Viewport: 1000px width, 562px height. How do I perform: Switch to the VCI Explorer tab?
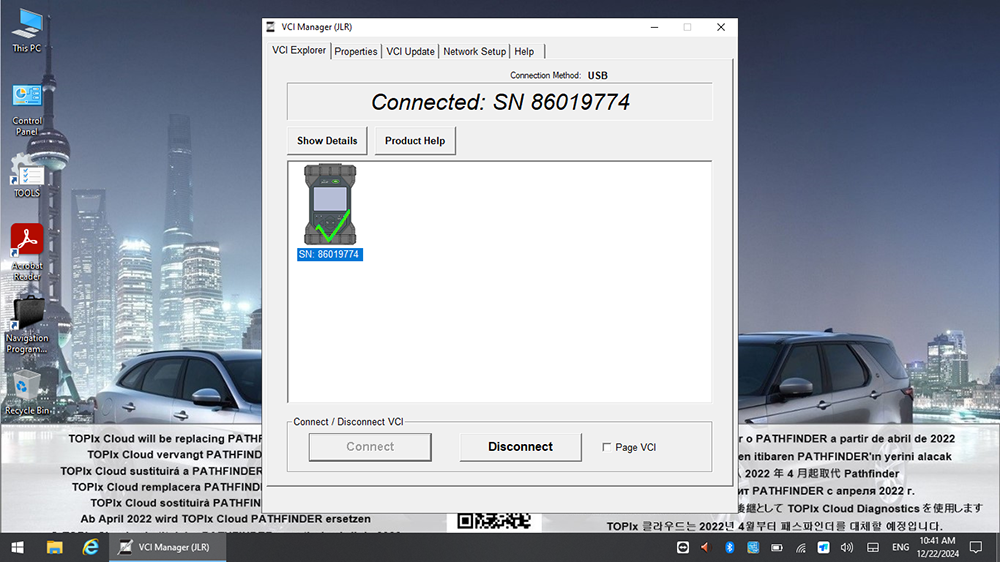point(298,50)
